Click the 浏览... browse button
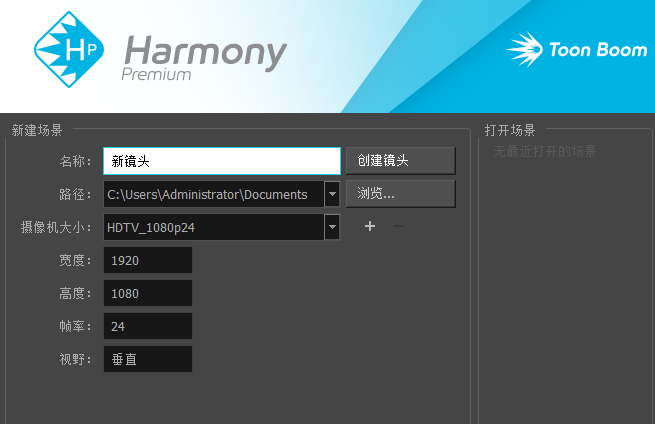The height and width of the screenshot is (424, 655). [x=400, y=193]
